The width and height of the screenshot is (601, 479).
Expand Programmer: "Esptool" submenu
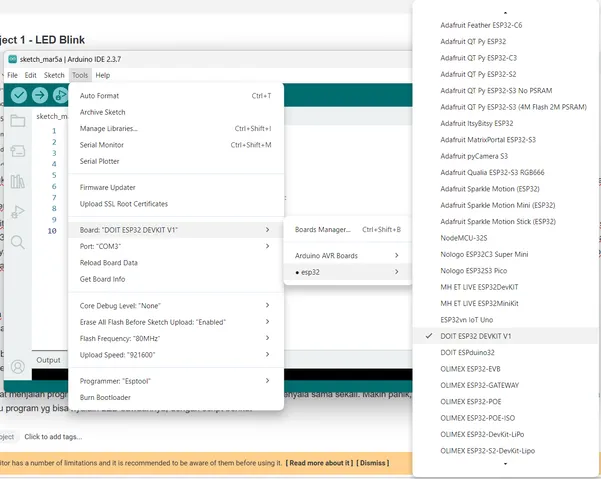coord(176,381)
